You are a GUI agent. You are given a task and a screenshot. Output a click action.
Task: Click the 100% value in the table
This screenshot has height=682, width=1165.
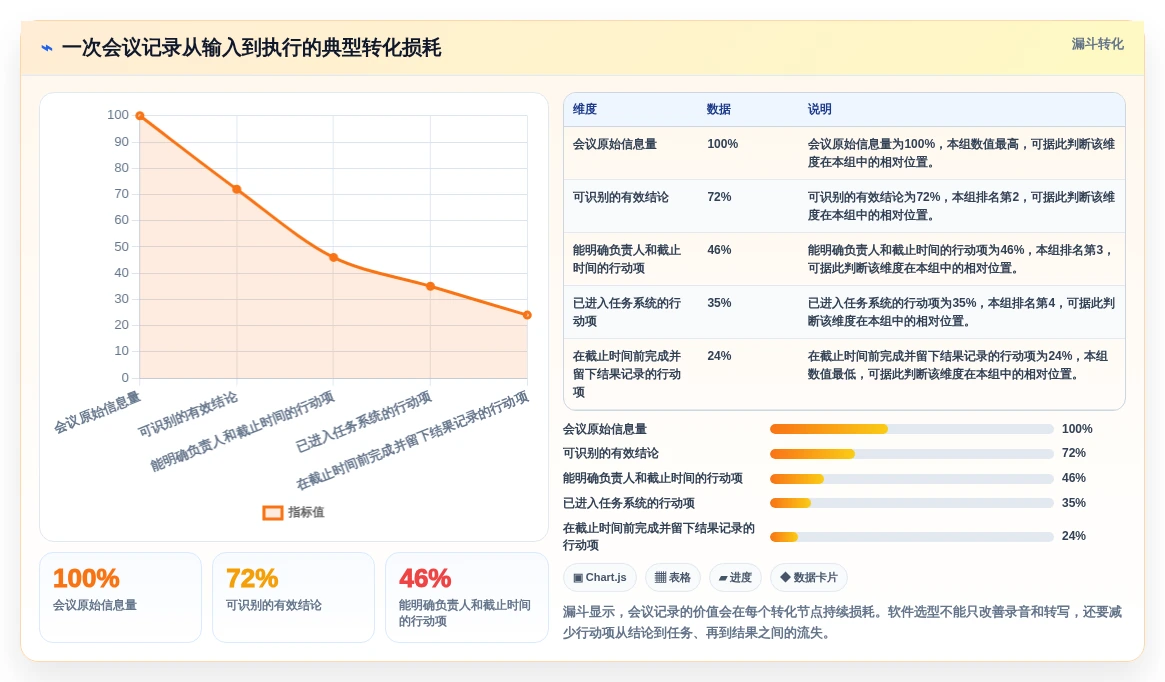(x=722, y=144)
